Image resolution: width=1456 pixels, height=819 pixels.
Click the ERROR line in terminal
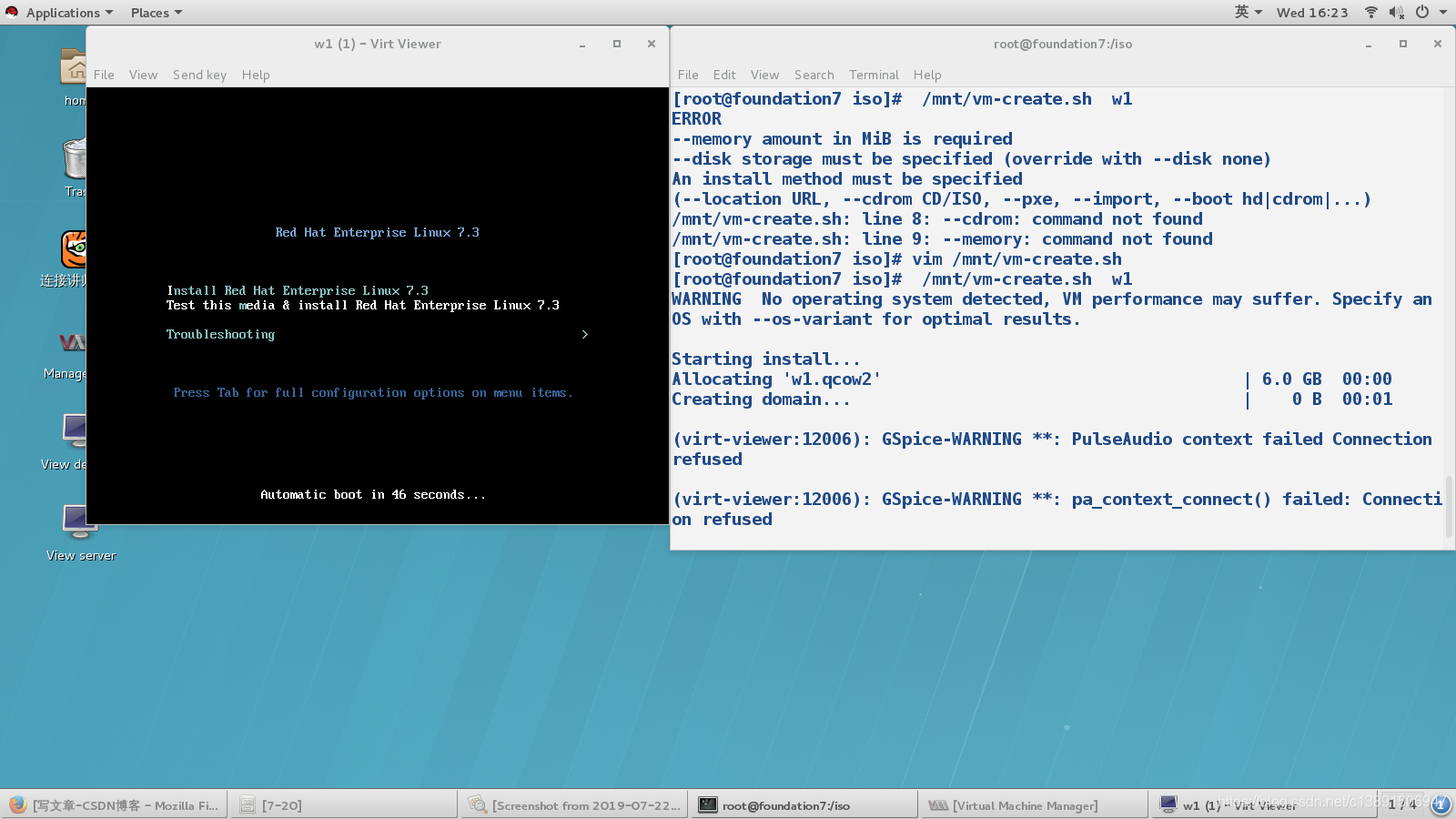(x=697, y=118)
